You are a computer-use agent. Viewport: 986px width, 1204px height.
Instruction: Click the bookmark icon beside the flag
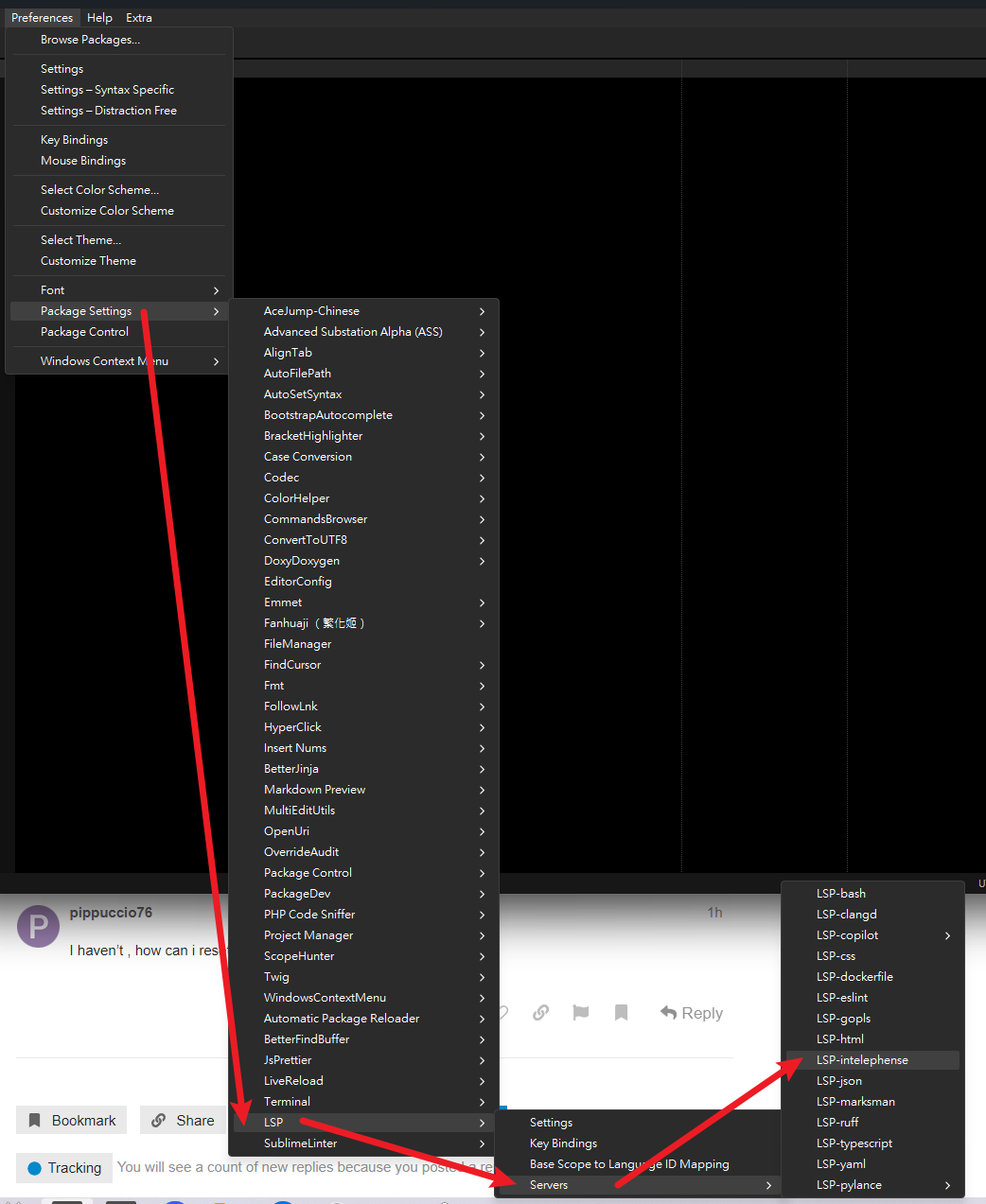point(621,1013)
